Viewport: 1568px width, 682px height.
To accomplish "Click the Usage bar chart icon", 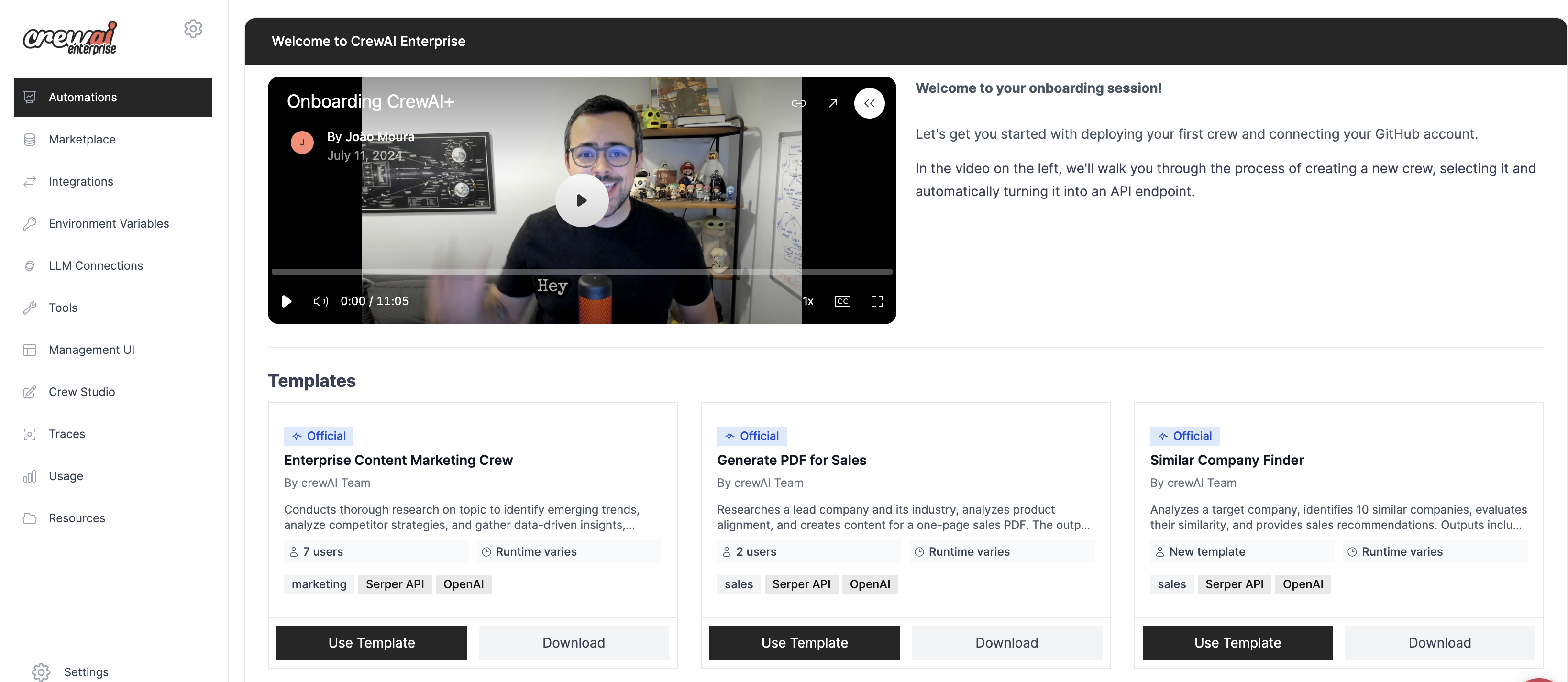I will [29, 476].
